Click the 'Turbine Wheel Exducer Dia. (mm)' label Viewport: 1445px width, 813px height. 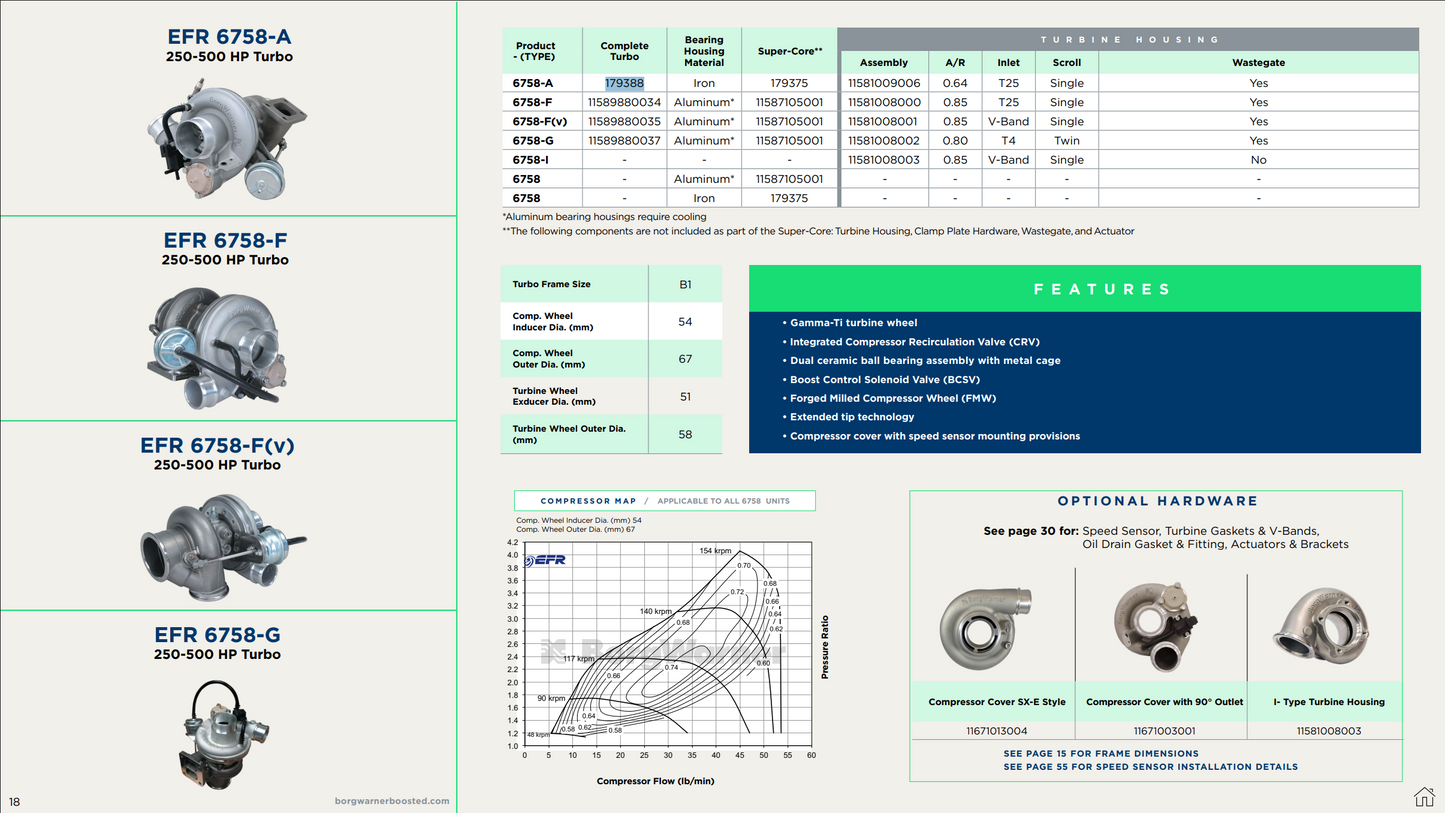554,396
